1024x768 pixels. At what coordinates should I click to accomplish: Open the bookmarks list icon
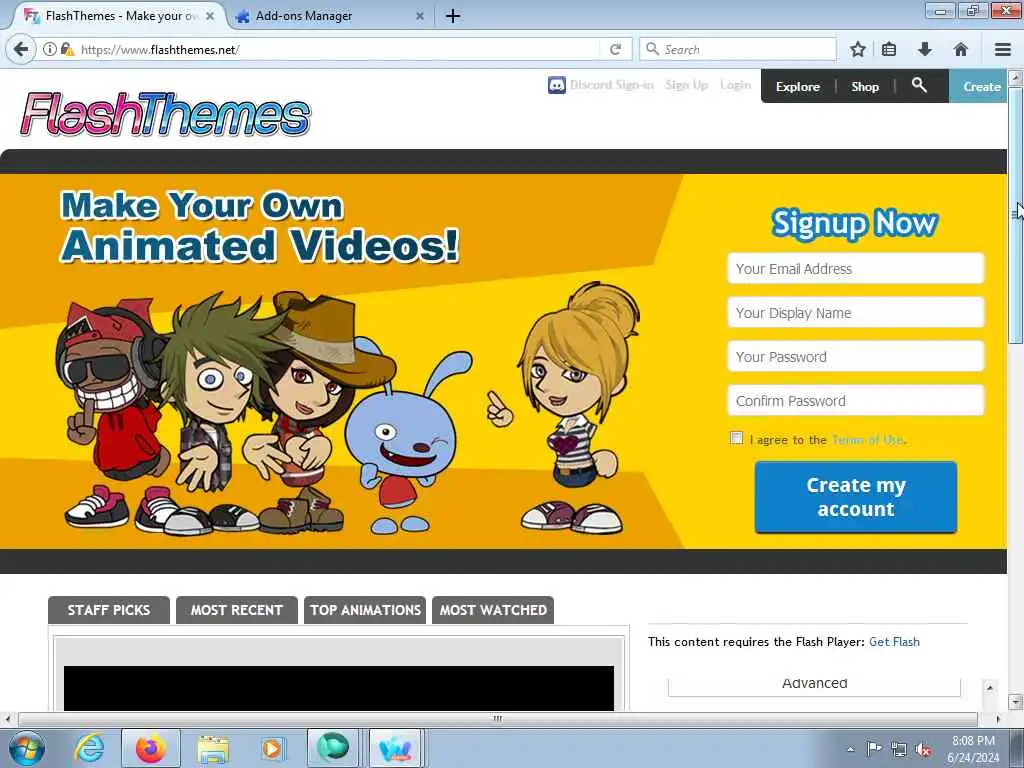click(x=889, y=49)
